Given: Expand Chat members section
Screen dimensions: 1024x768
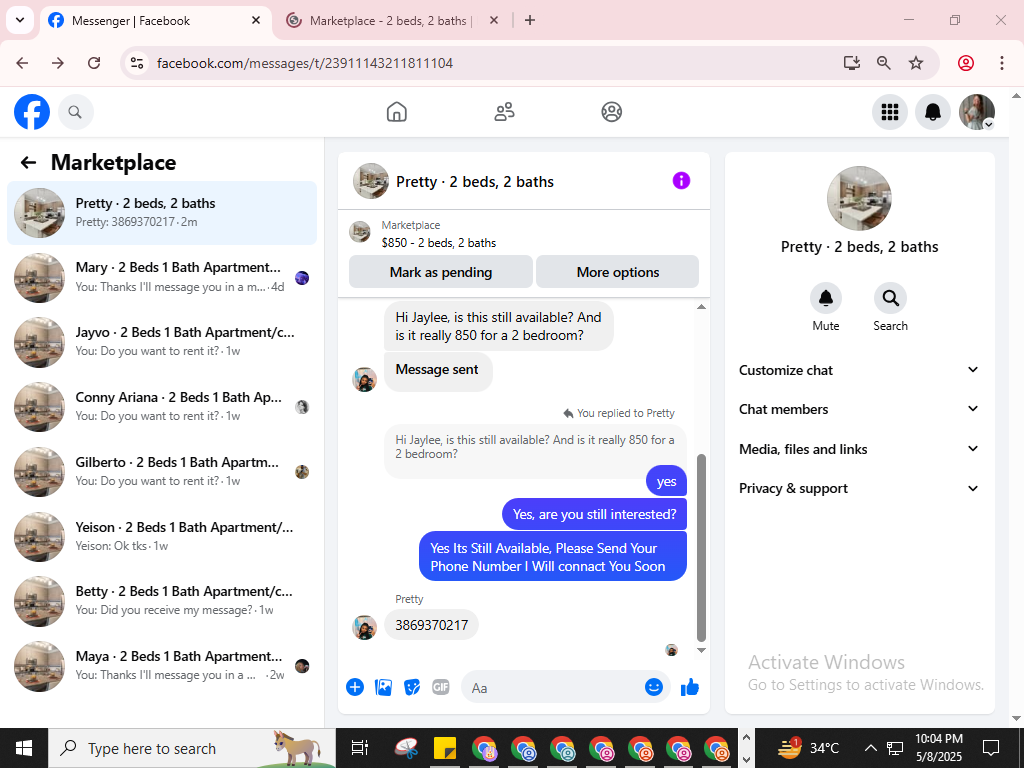Looking at the screenshot, I should tap(859, 409).
